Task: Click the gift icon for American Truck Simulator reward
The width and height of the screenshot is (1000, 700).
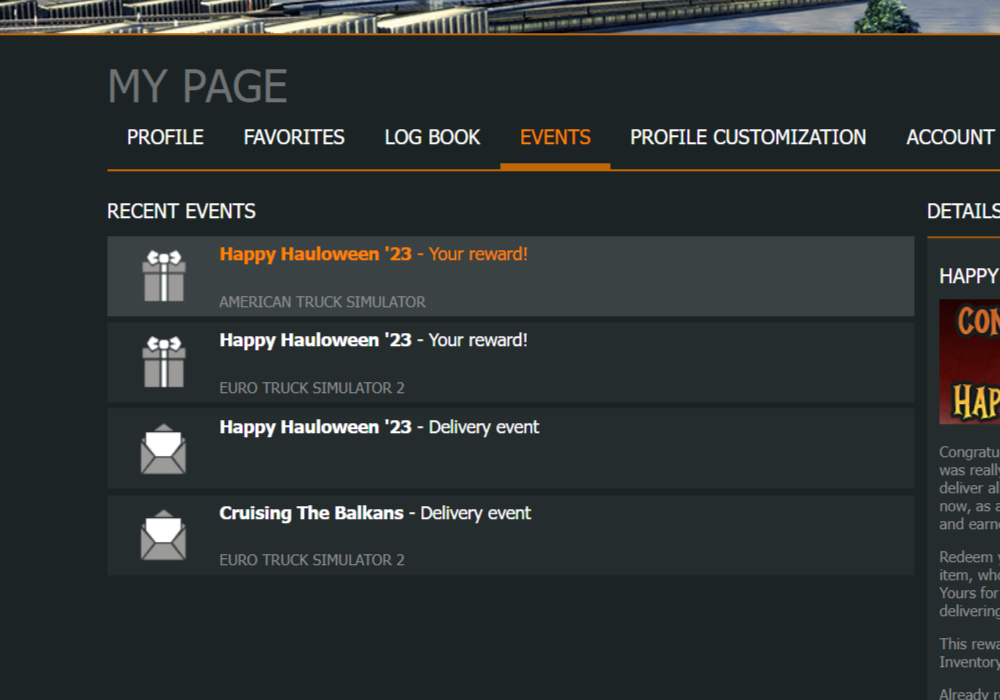Action: (164, 276)
